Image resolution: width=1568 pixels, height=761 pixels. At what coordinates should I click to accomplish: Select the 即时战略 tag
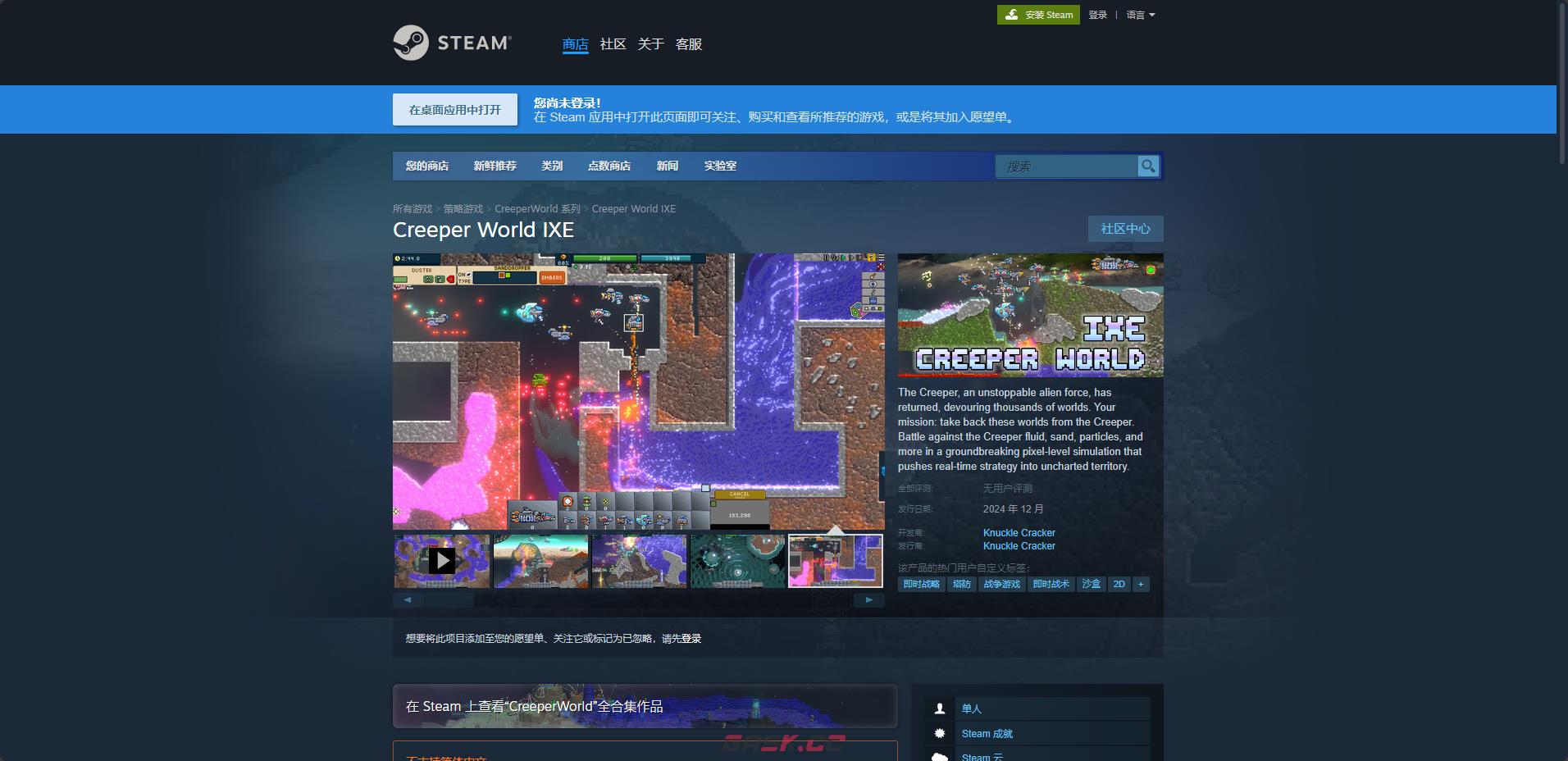[x=922, y=584]
